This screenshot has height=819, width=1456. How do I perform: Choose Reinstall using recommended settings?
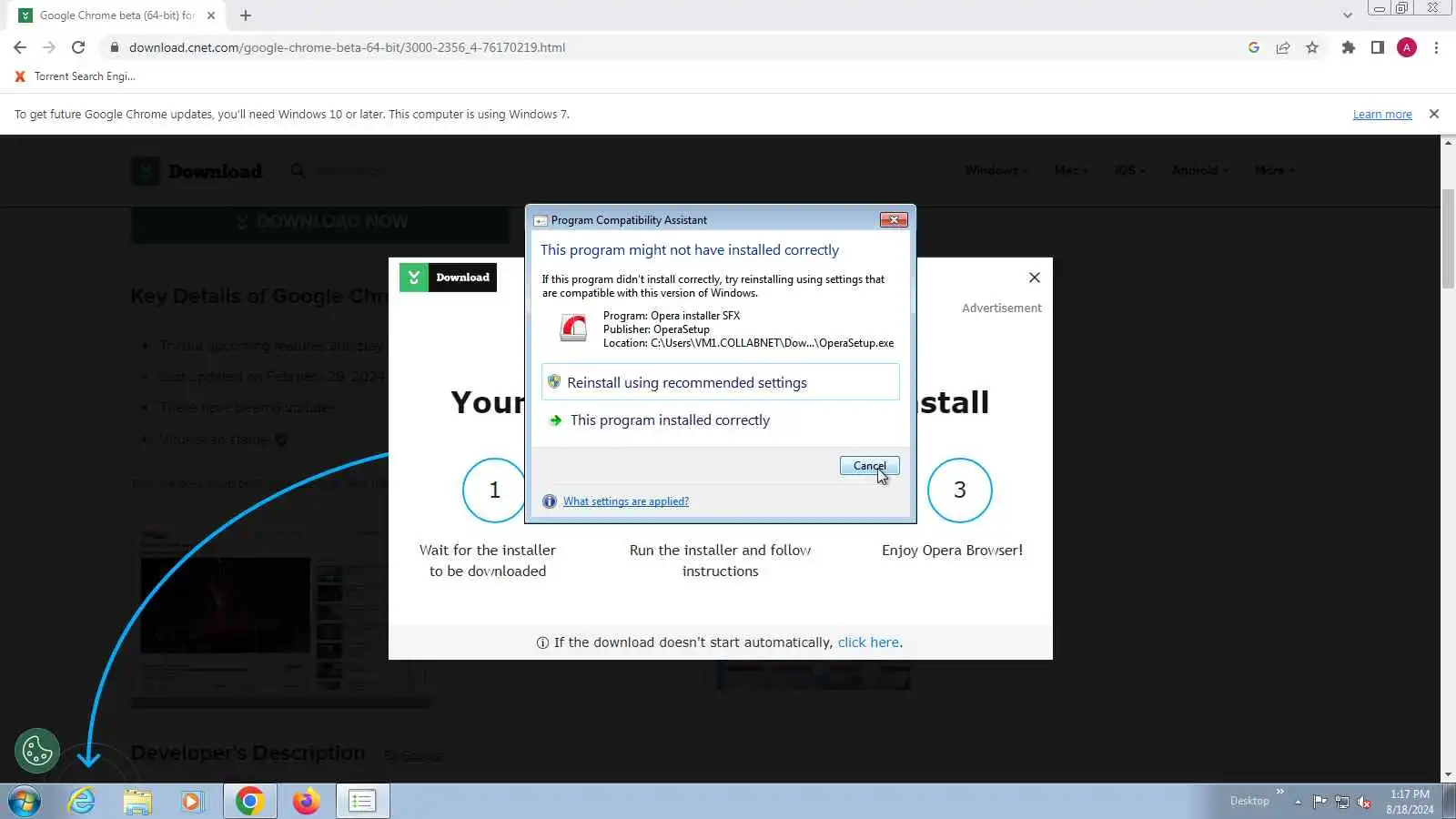(x=721, y=382)
